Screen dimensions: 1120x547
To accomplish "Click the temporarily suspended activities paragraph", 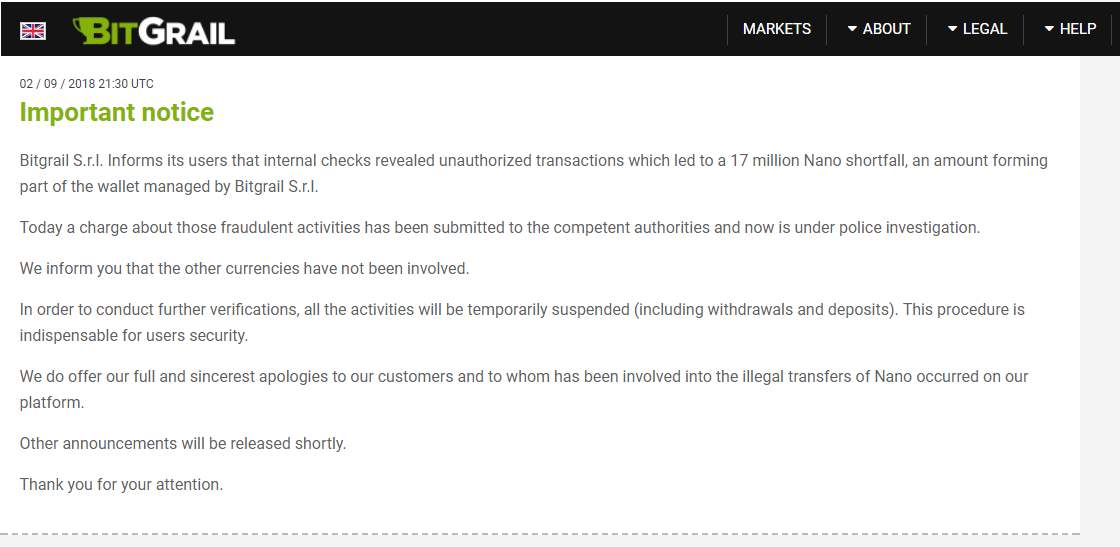I will [522, 323].
